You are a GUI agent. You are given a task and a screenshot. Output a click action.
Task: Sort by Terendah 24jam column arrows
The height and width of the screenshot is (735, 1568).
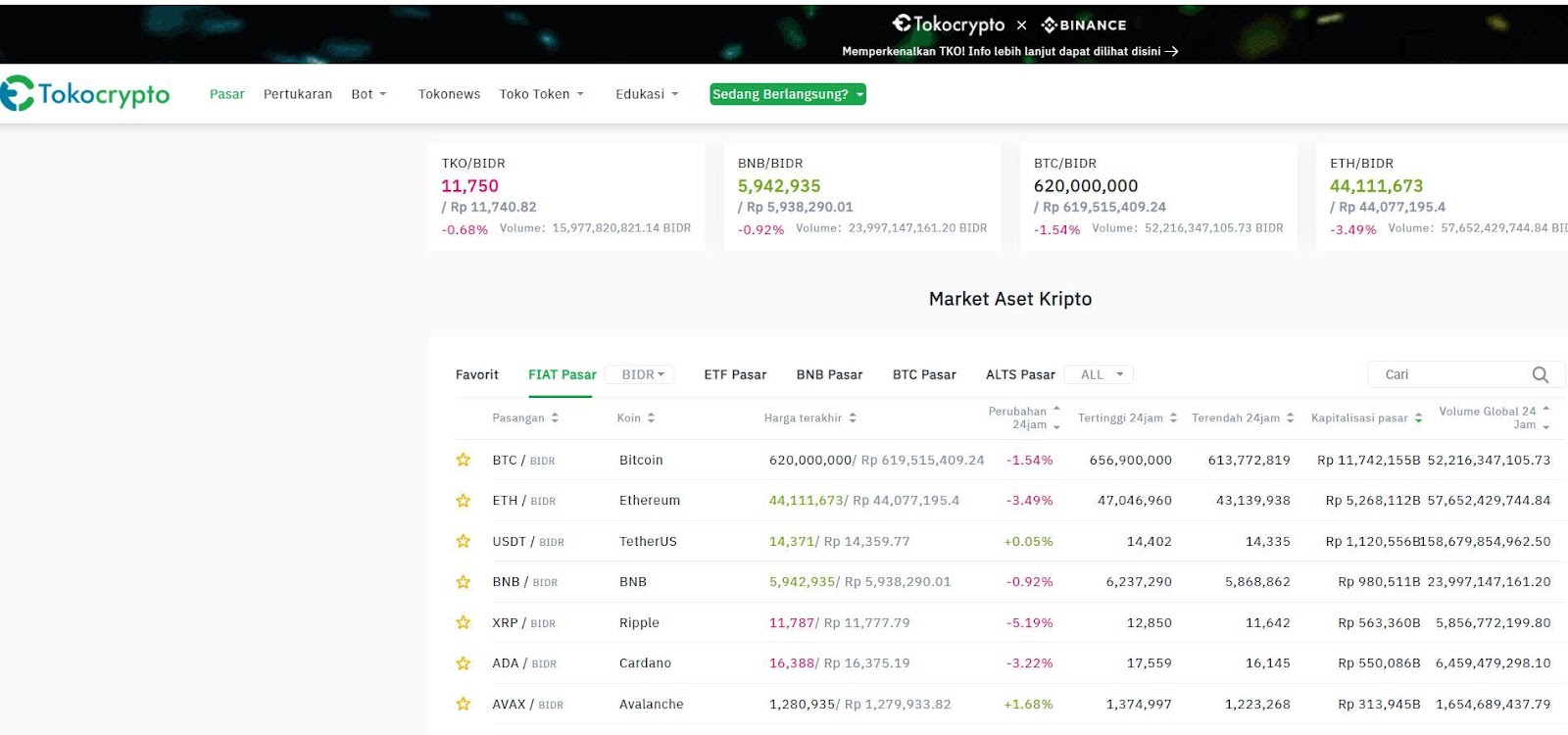pos(1290,417)
